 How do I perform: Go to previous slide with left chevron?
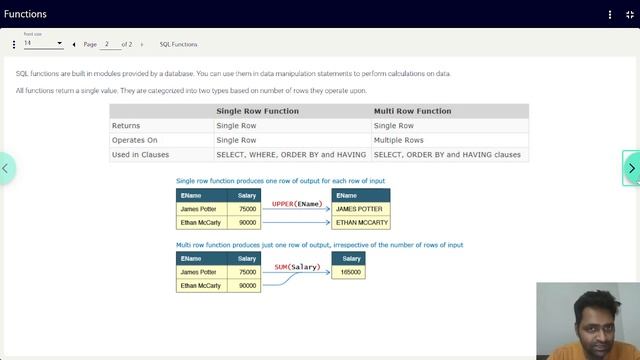(x=6, y=168)
